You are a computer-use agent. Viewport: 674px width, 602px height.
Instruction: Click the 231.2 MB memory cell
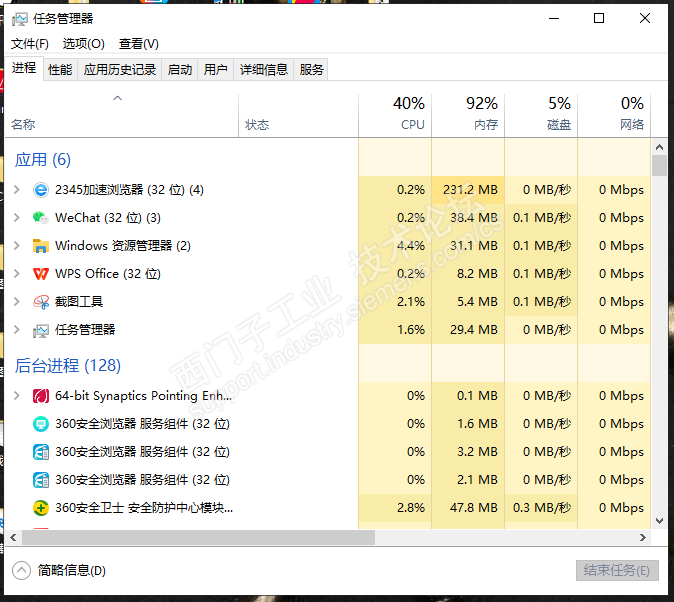[x=468, y=190]
